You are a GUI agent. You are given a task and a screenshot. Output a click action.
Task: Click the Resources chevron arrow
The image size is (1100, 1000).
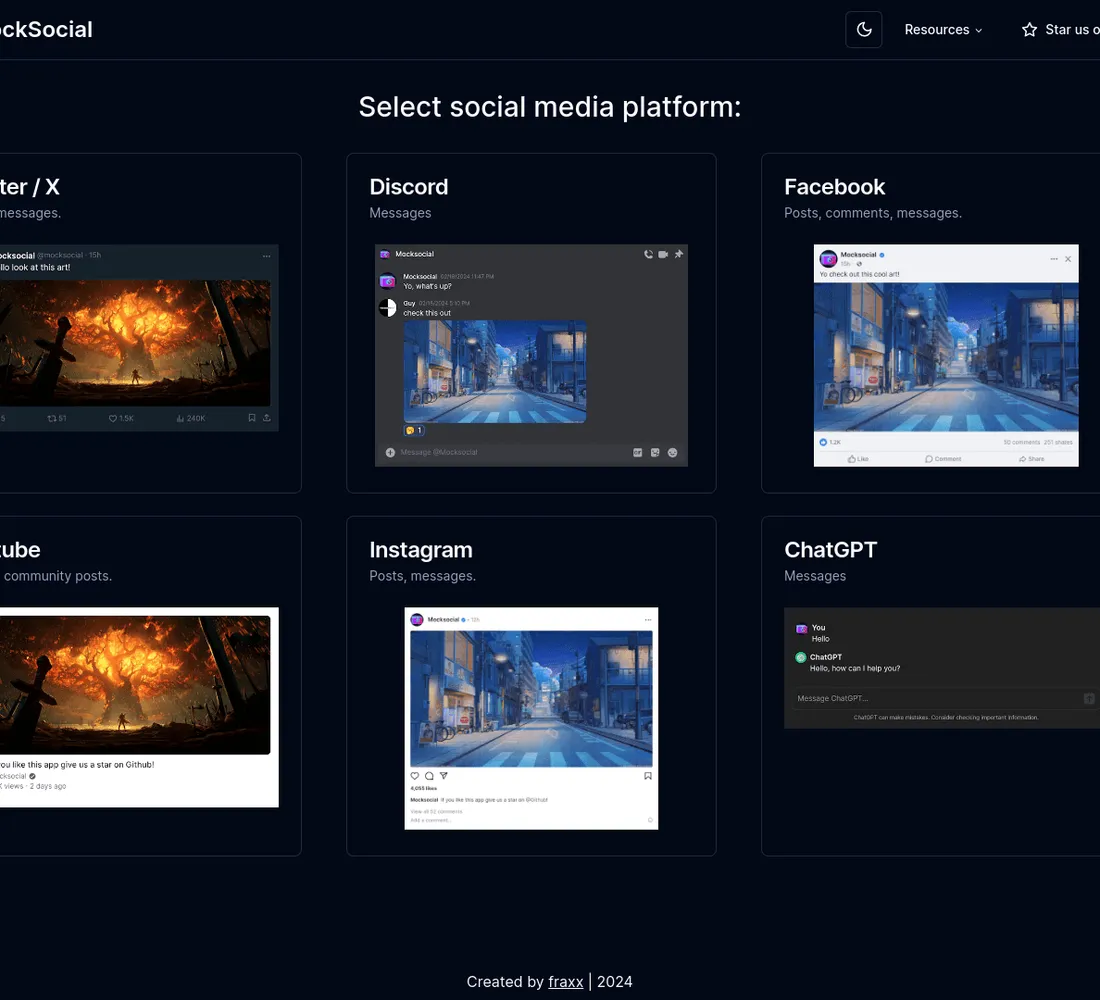979,30
